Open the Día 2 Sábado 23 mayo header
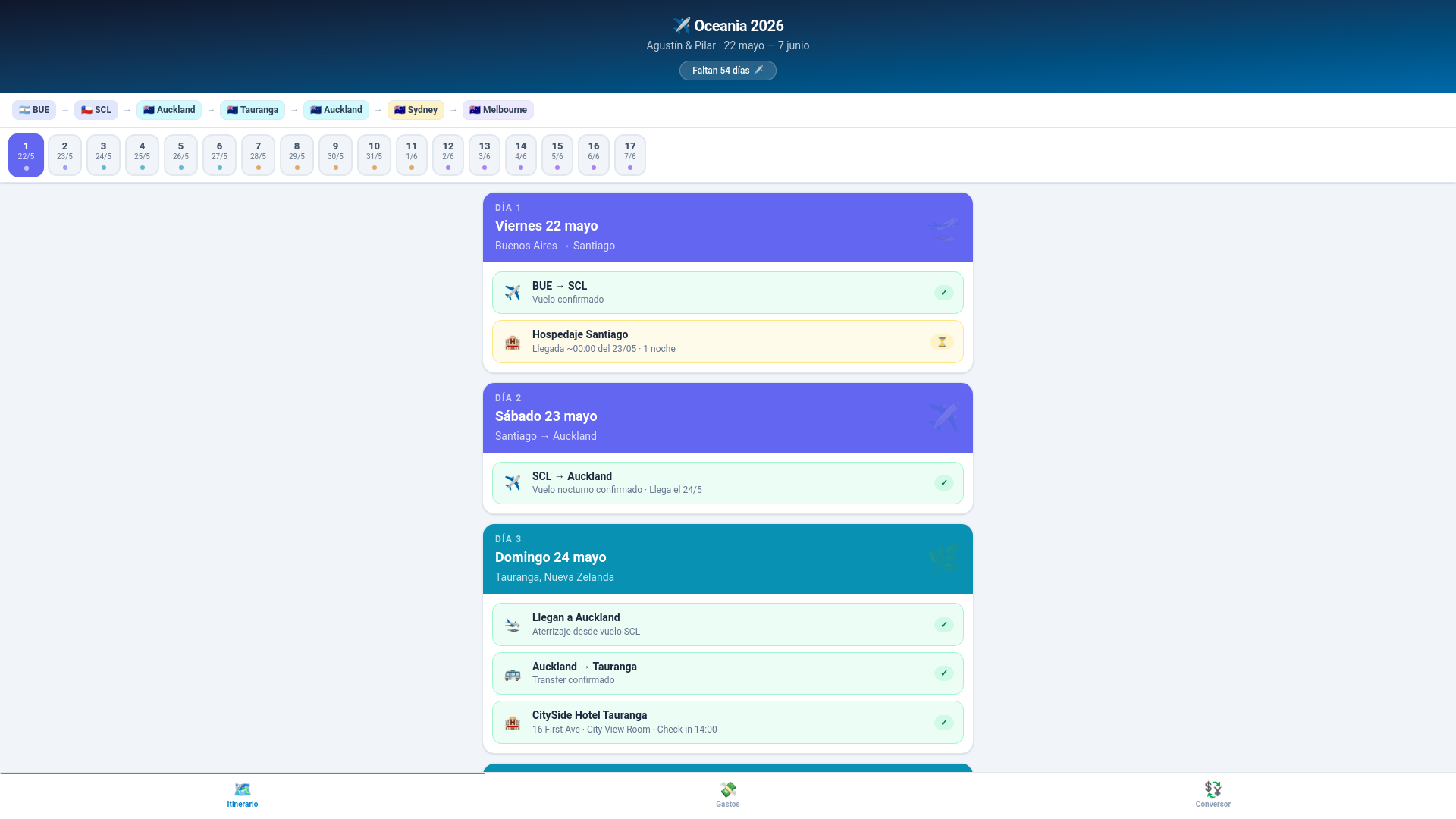Image resolution: width=1456 pixels, height=819 pixels. tap(728, 418)
